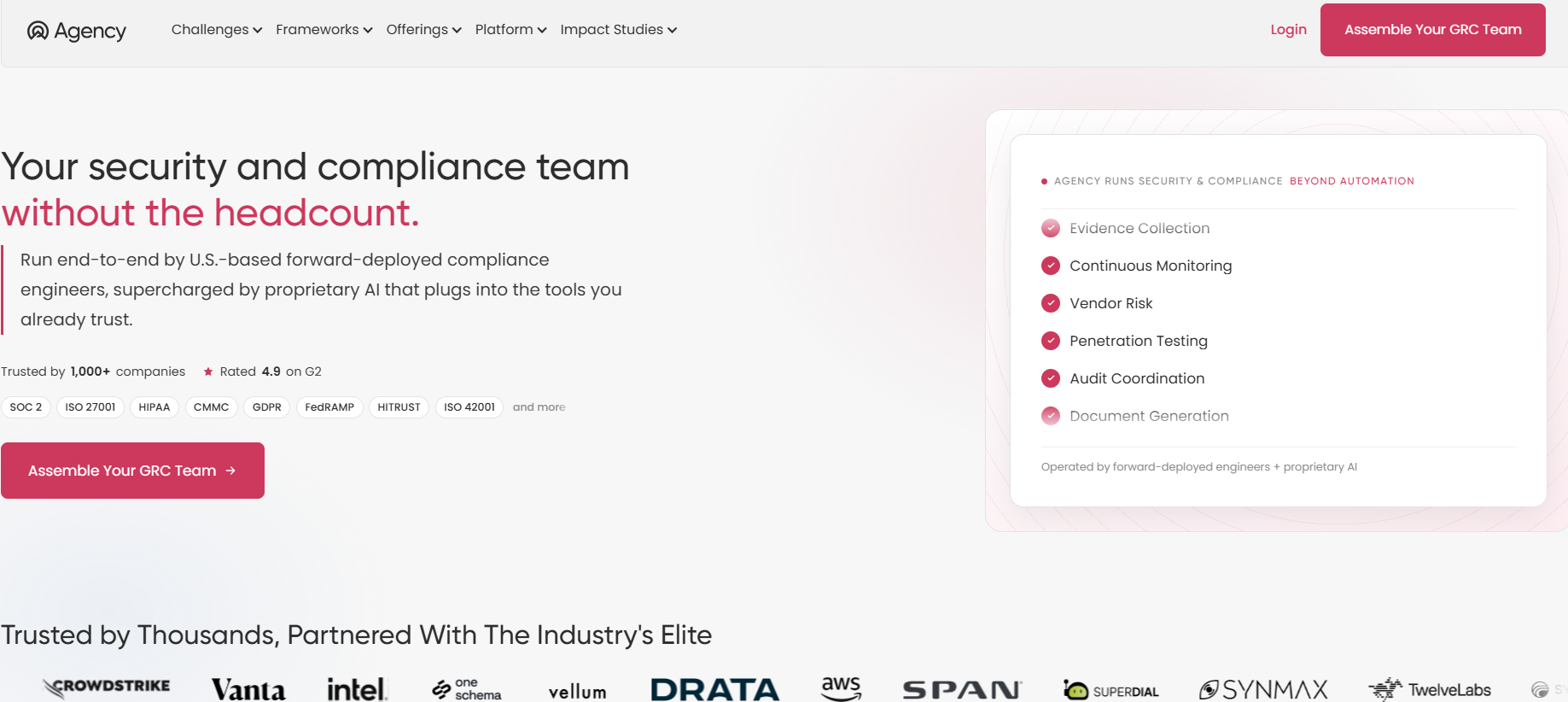Click the 'Trusted by 1,000+ companies' text
1568x702 pixels.
93,371
